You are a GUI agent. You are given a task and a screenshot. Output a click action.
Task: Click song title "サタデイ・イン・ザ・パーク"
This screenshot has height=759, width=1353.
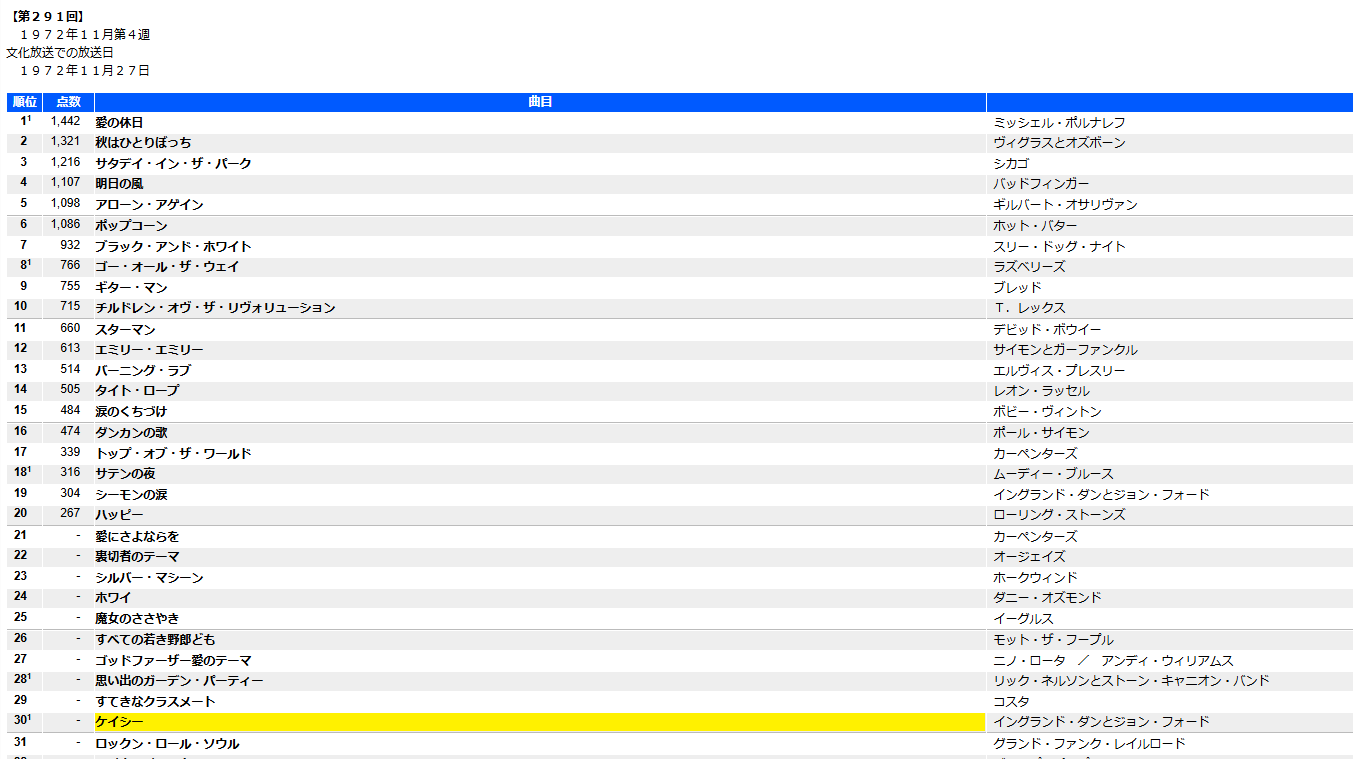pyautogui.click(x=173, y=163)
